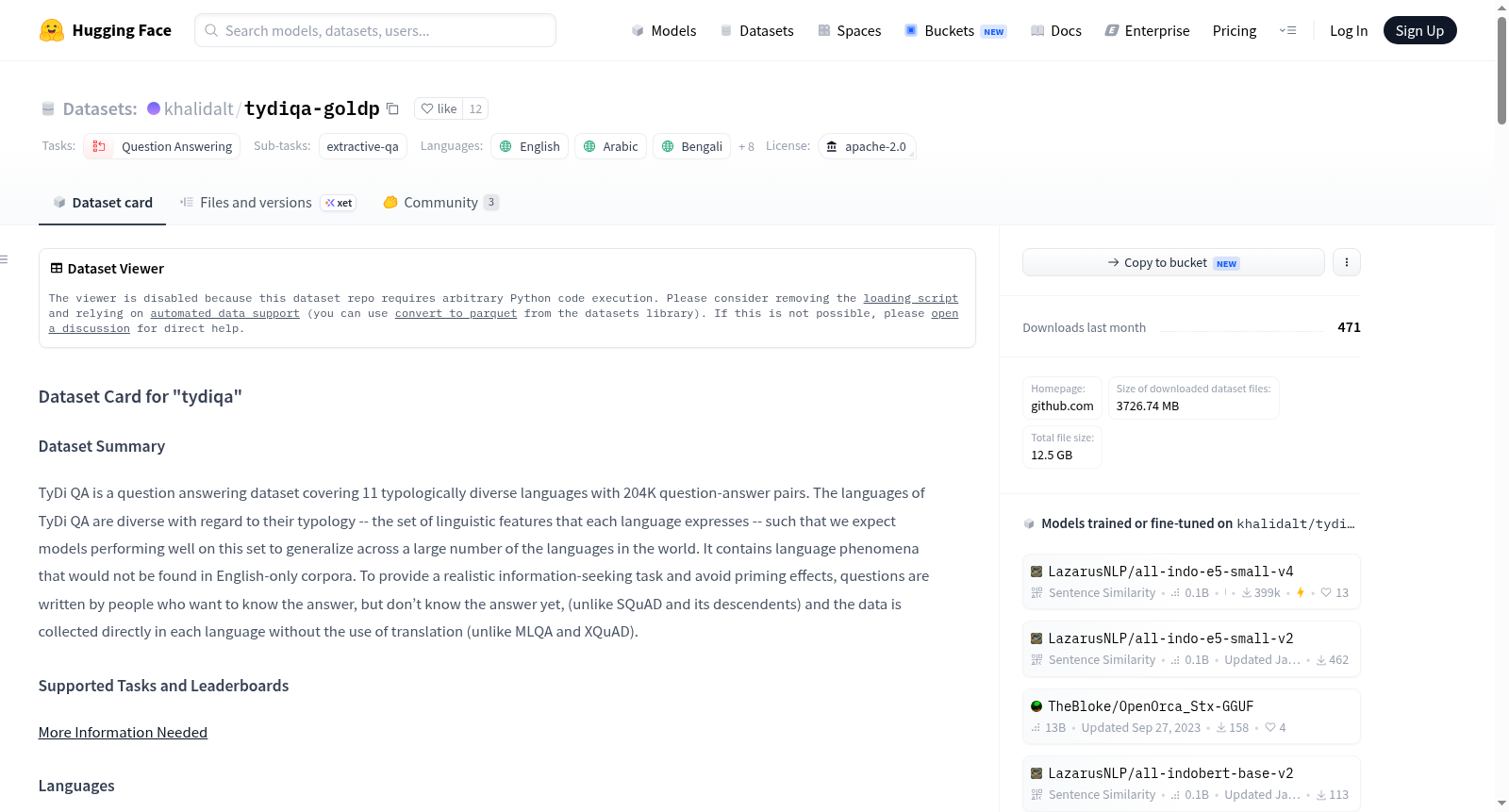This screenshot has height=812, width=1509.
Task: Click the Hugging Face logo icon
Action: pos(52,30)
